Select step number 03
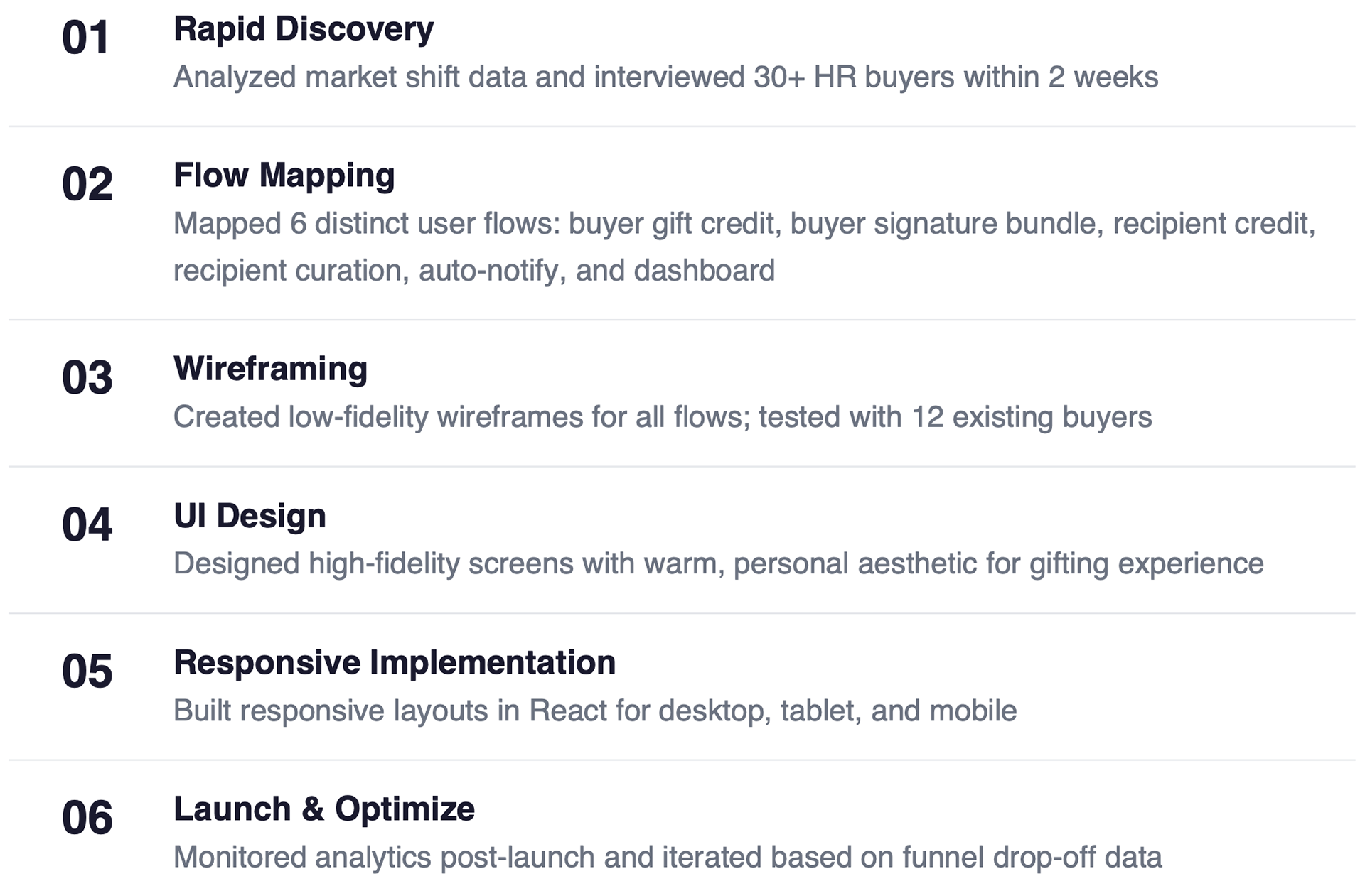 click(x=87, y=377)
